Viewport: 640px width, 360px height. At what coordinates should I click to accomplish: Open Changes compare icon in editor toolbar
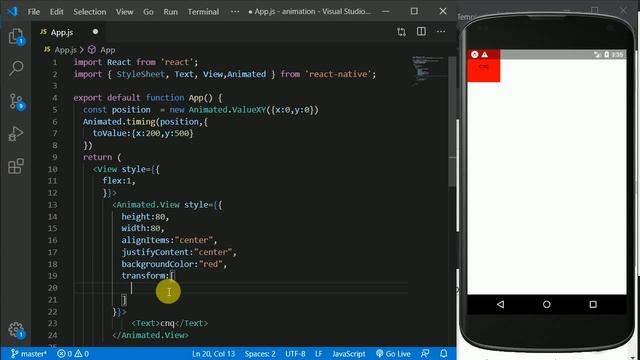point(402,32)
